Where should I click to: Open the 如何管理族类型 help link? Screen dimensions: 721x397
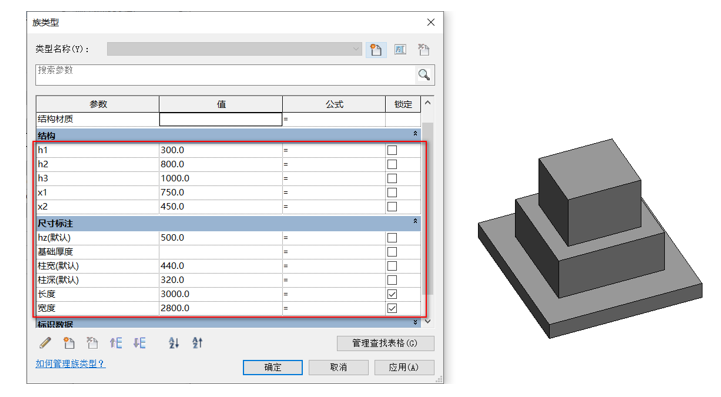coord(70,363)
